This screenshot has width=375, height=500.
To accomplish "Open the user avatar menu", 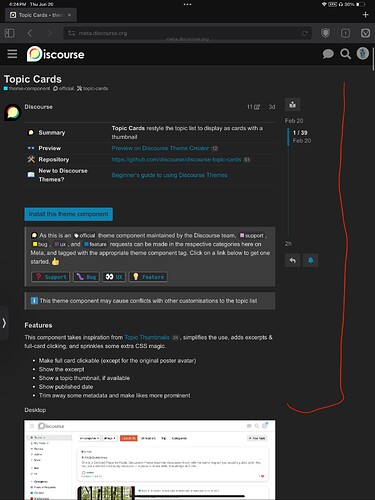I will (363, 53).
